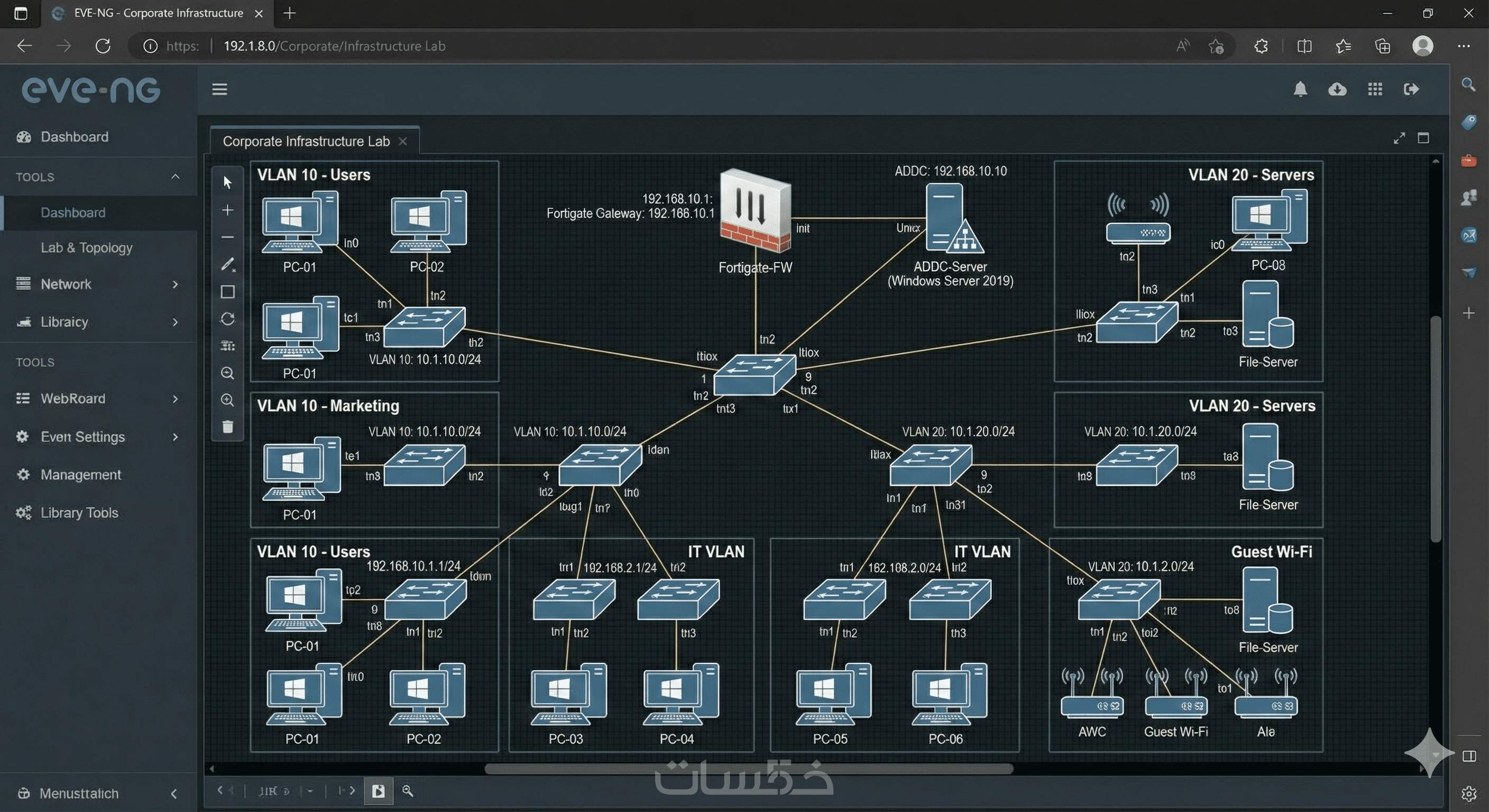This screenshot has width=1489, height=812.
Task: Click the refresh topology tool icon
Action: (227, 319)
